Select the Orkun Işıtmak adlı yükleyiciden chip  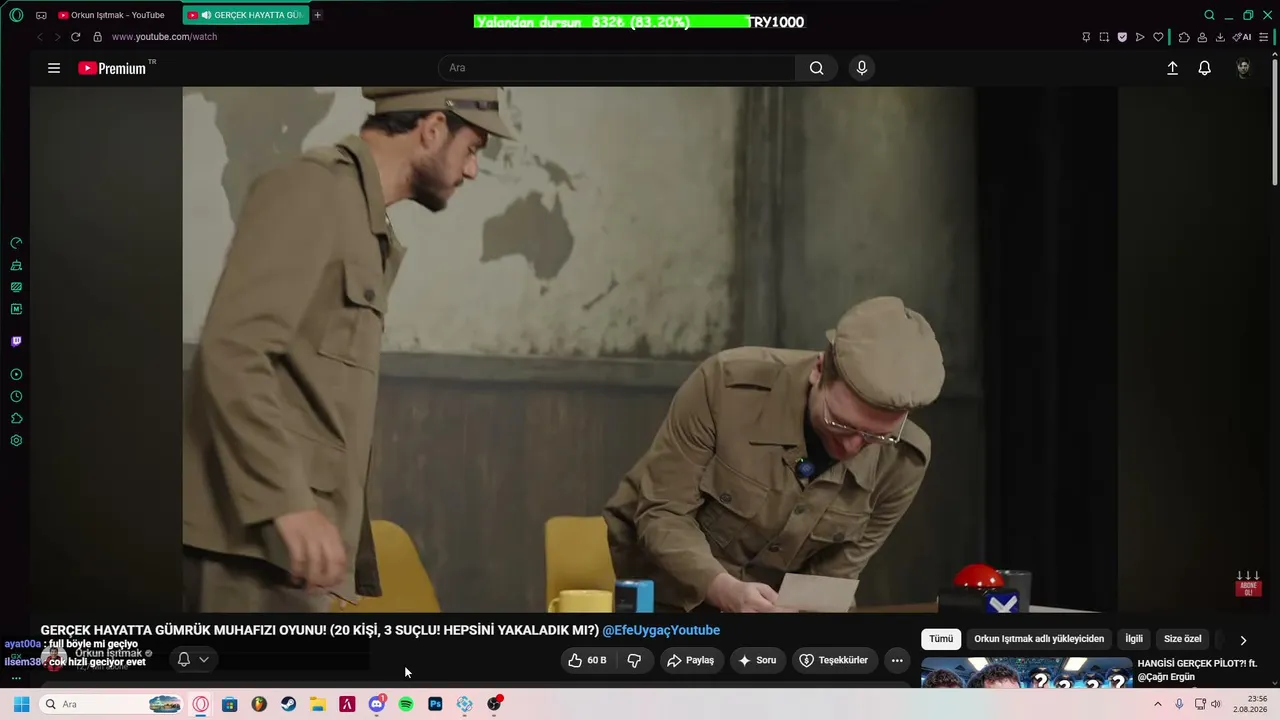point(1039,639)
